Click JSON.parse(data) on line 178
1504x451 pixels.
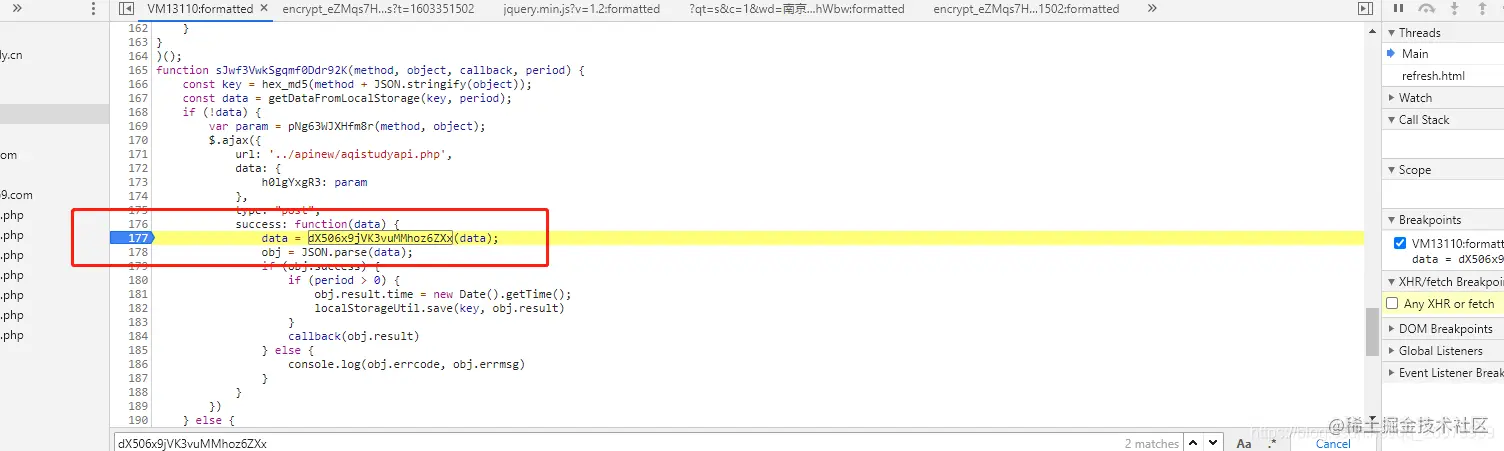(x=354, y=252)
